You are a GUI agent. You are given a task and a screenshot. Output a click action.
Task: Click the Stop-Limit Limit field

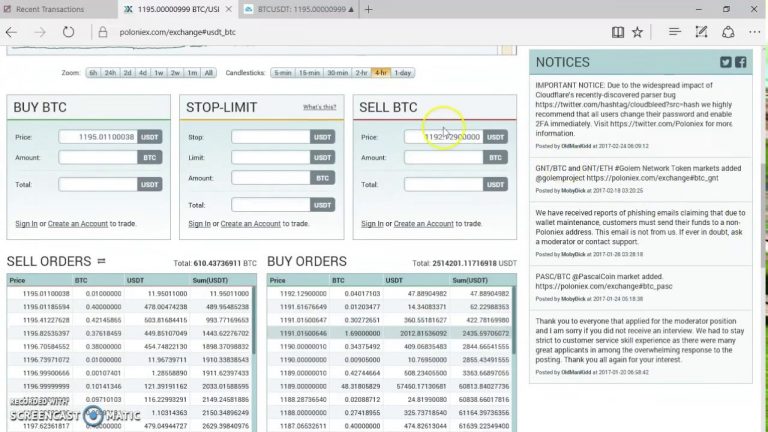point(271,158)
